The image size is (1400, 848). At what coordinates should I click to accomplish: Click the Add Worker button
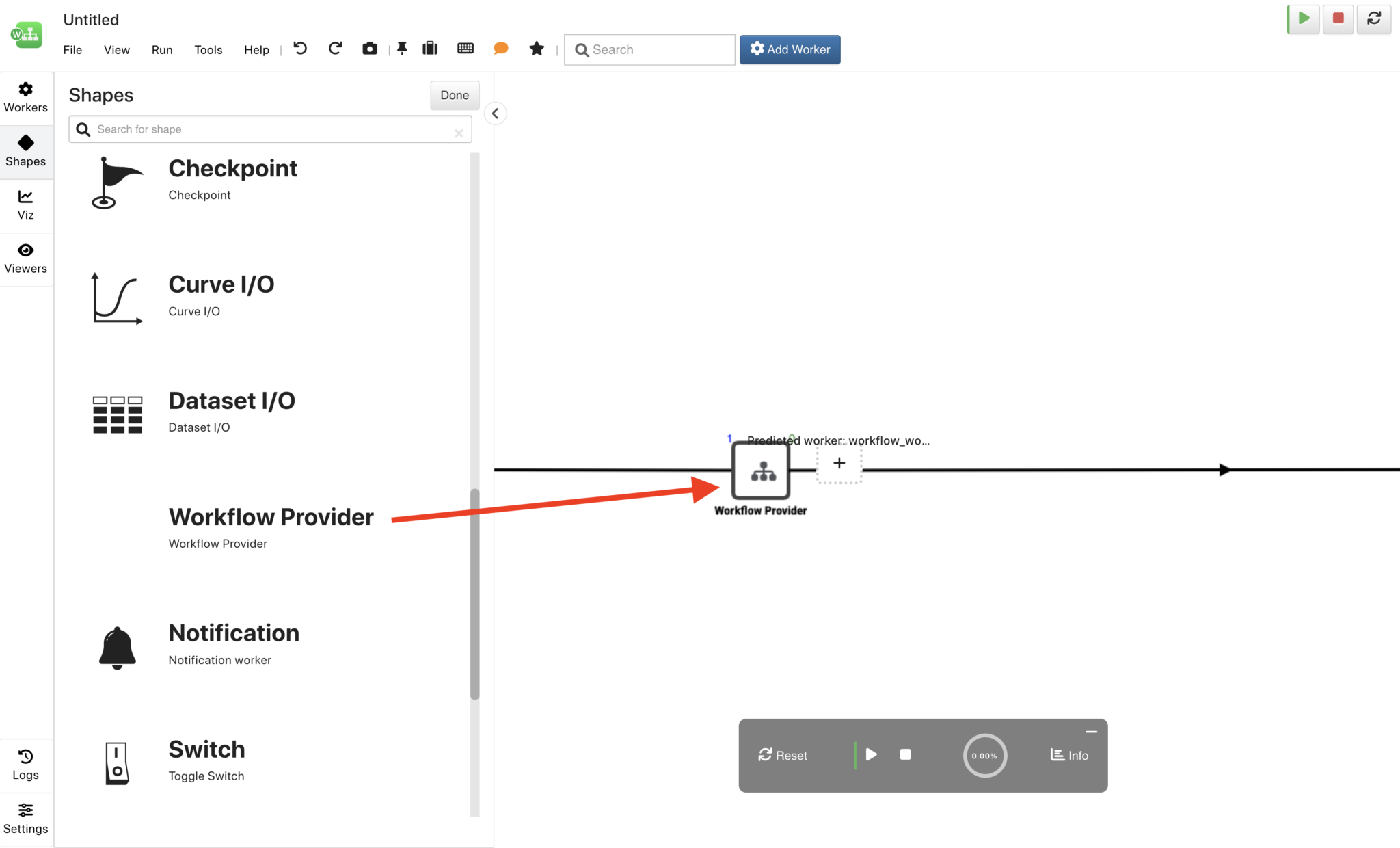pos(790,49)
